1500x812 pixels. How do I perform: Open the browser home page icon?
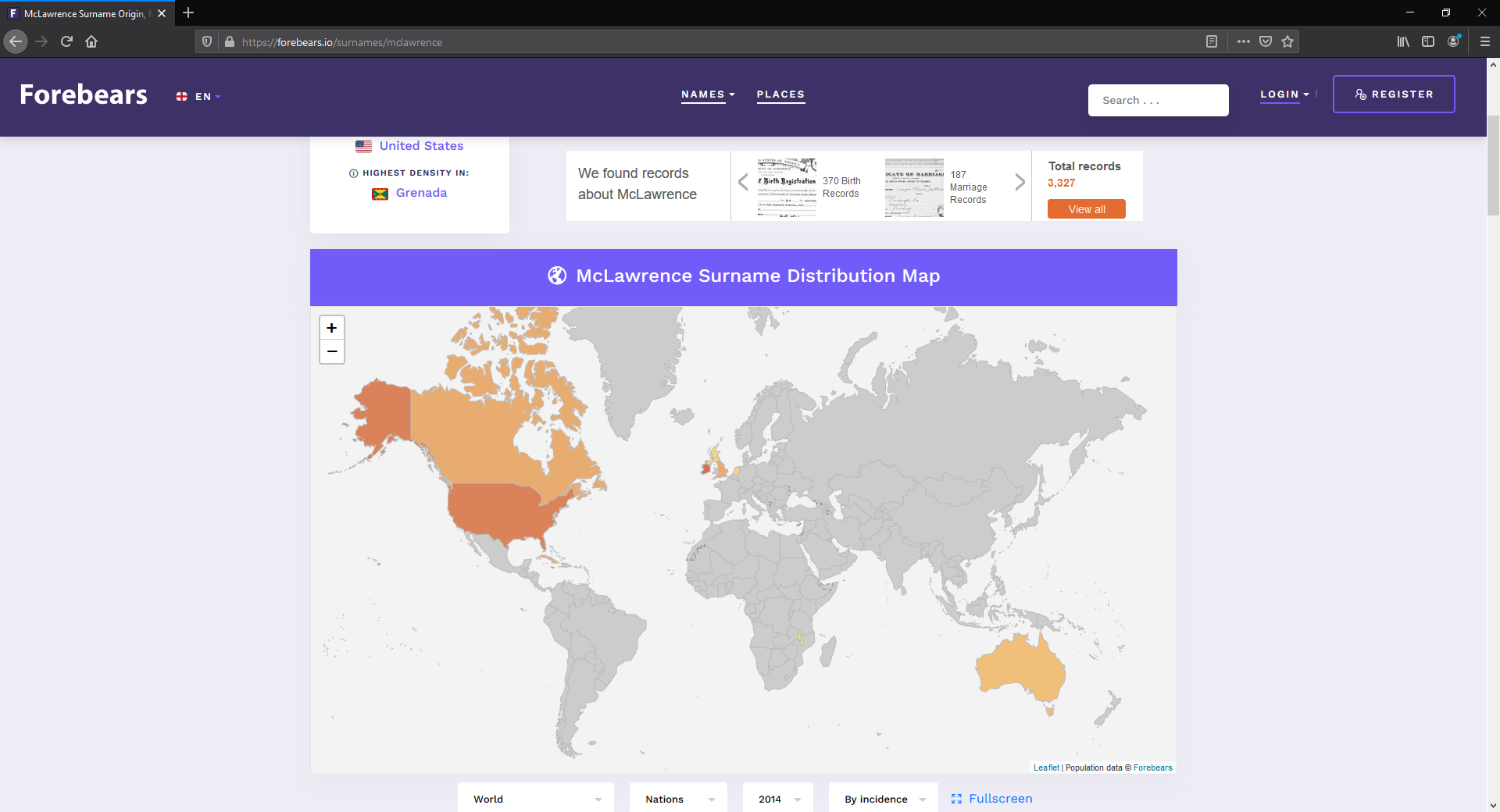point(91,41)
